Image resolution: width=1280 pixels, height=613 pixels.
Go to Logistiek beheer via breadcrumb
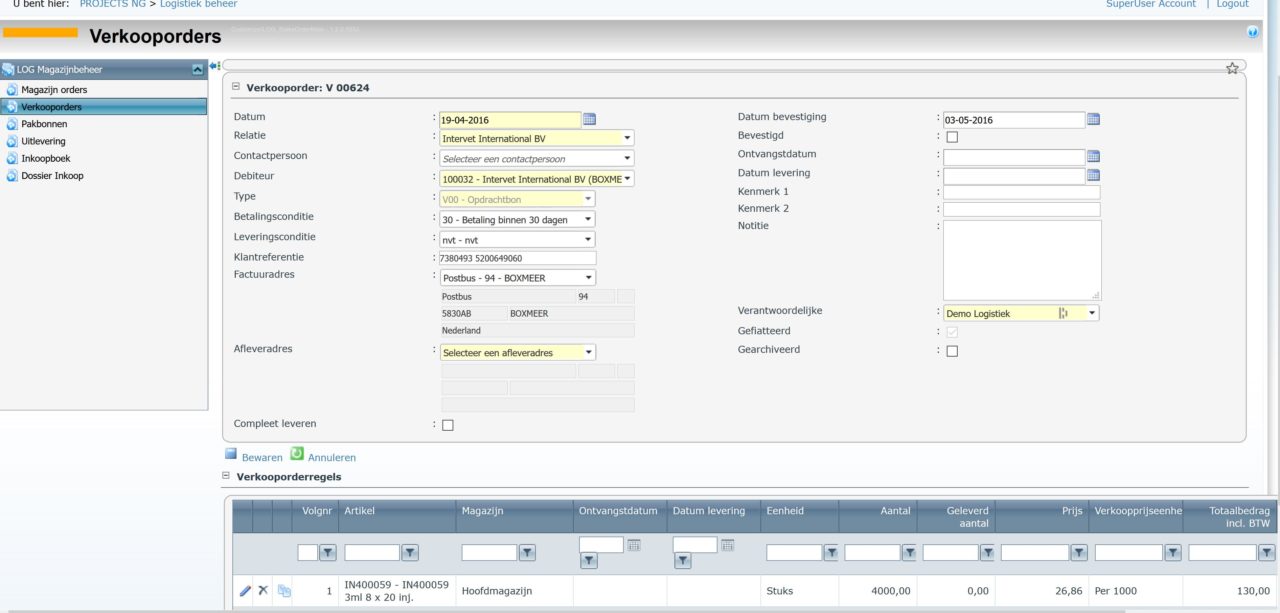tap(197, 4)
